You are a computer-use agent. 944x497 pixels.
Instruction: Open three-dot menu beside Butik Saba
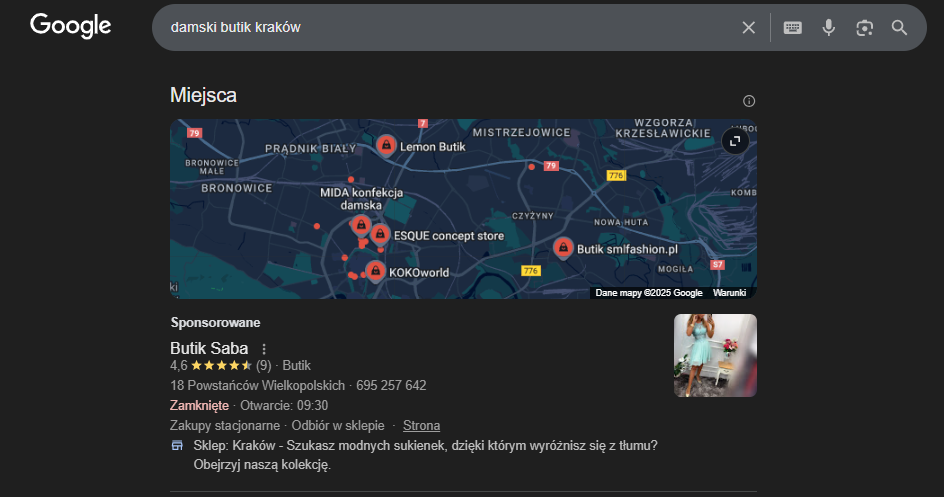(x=264, y=349)
